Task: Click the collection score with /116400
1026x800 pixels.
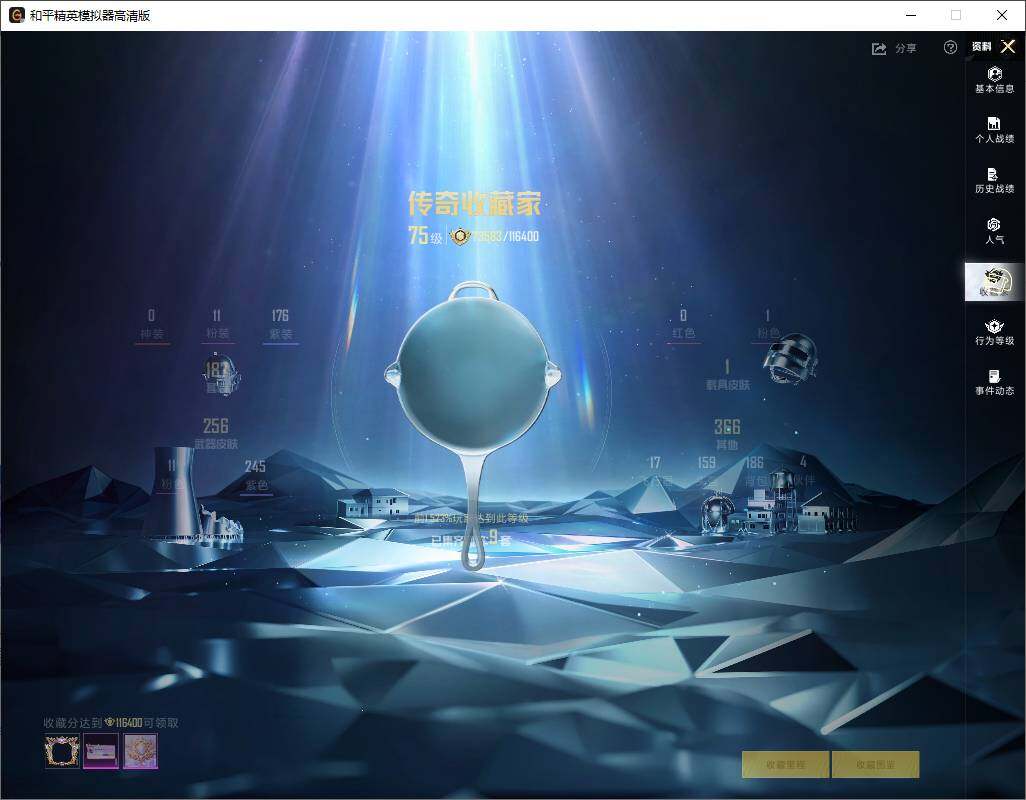Action: (x=494, y=236)
